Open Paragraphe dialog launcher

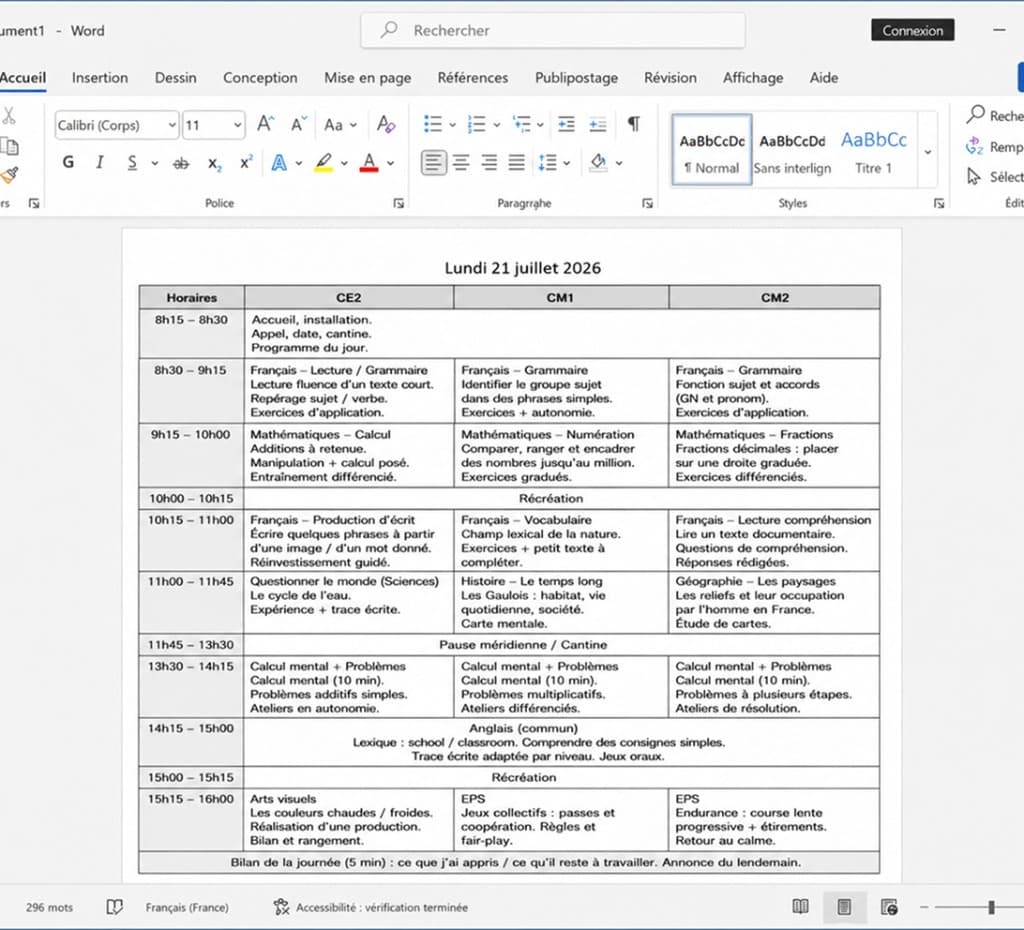pyautogui.click(x=647, y=203)
